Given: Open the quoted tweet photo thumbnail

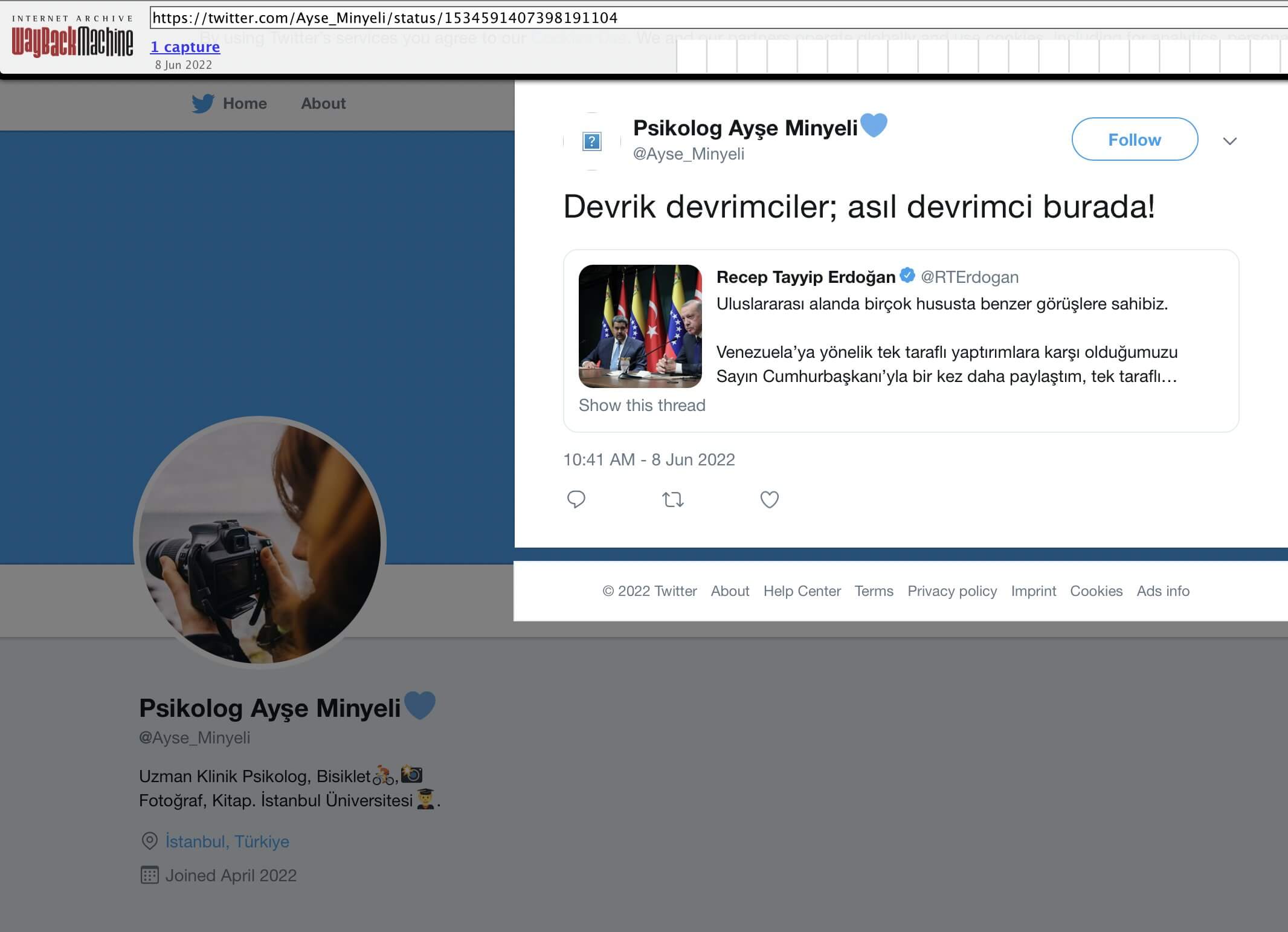Looking at the screenshot, I should point(640,326).
